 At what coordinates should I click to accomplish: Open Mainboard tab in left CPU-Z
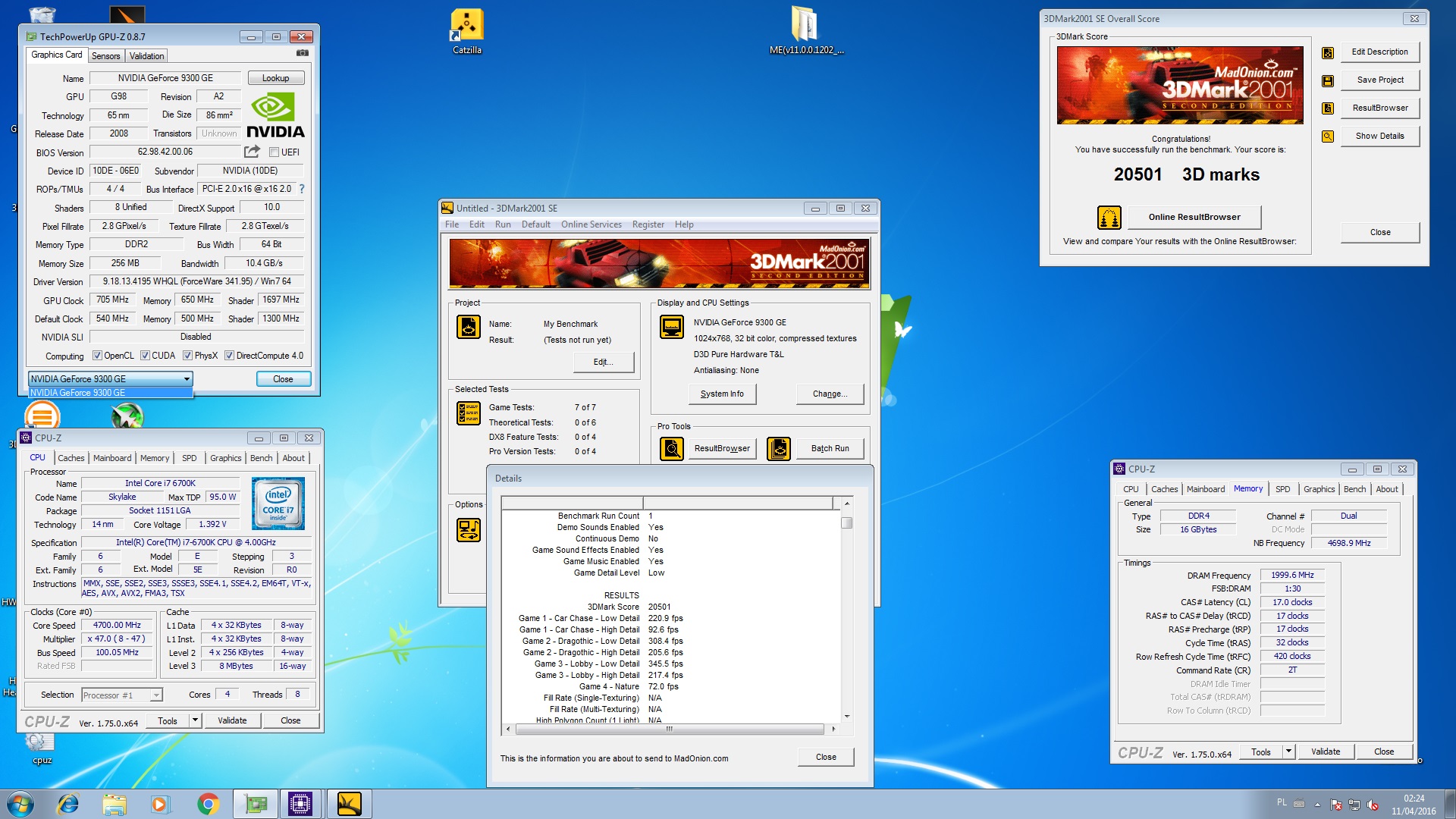(112, 458)
